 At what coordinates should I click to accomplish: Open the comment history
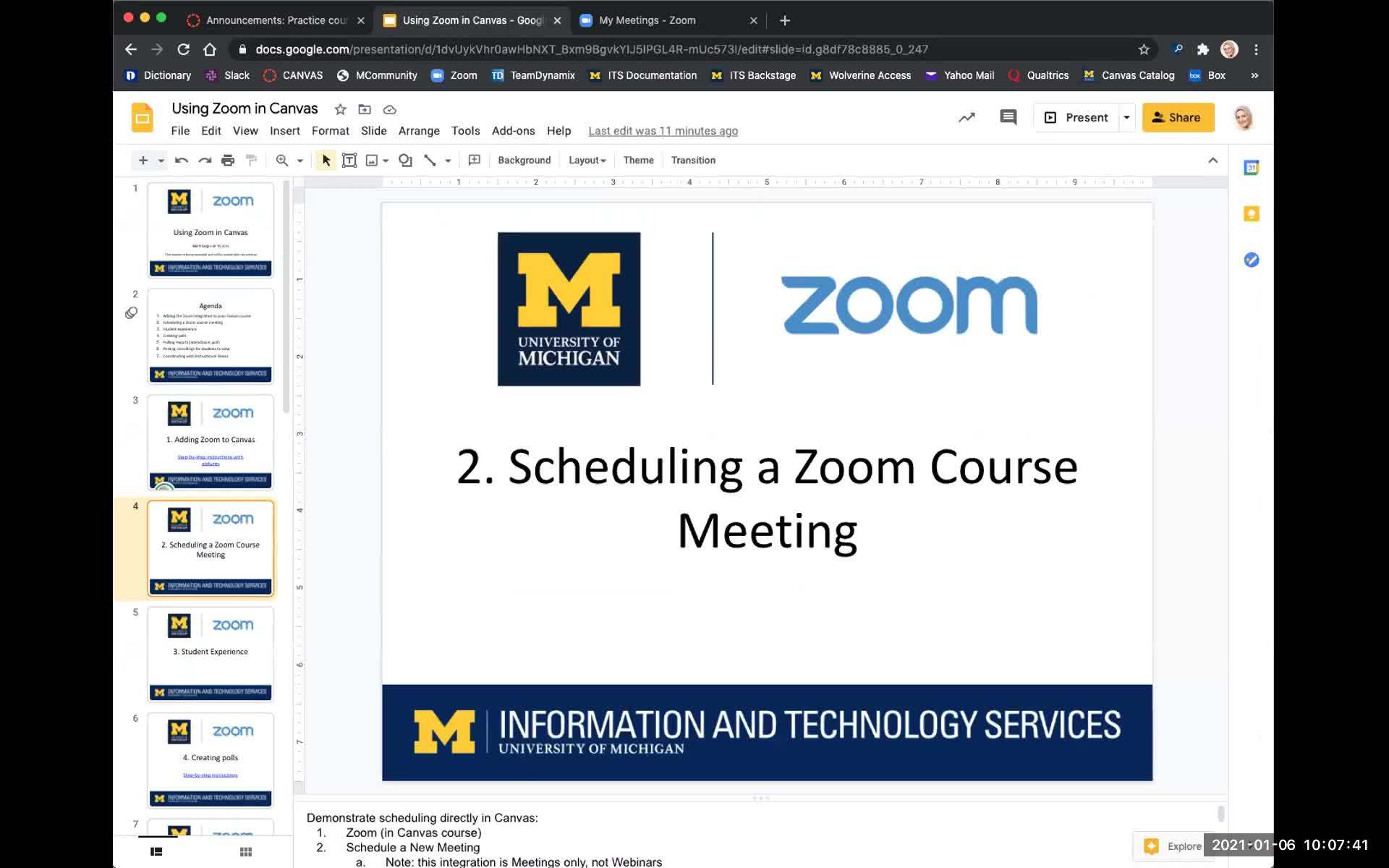[1008, 117]
